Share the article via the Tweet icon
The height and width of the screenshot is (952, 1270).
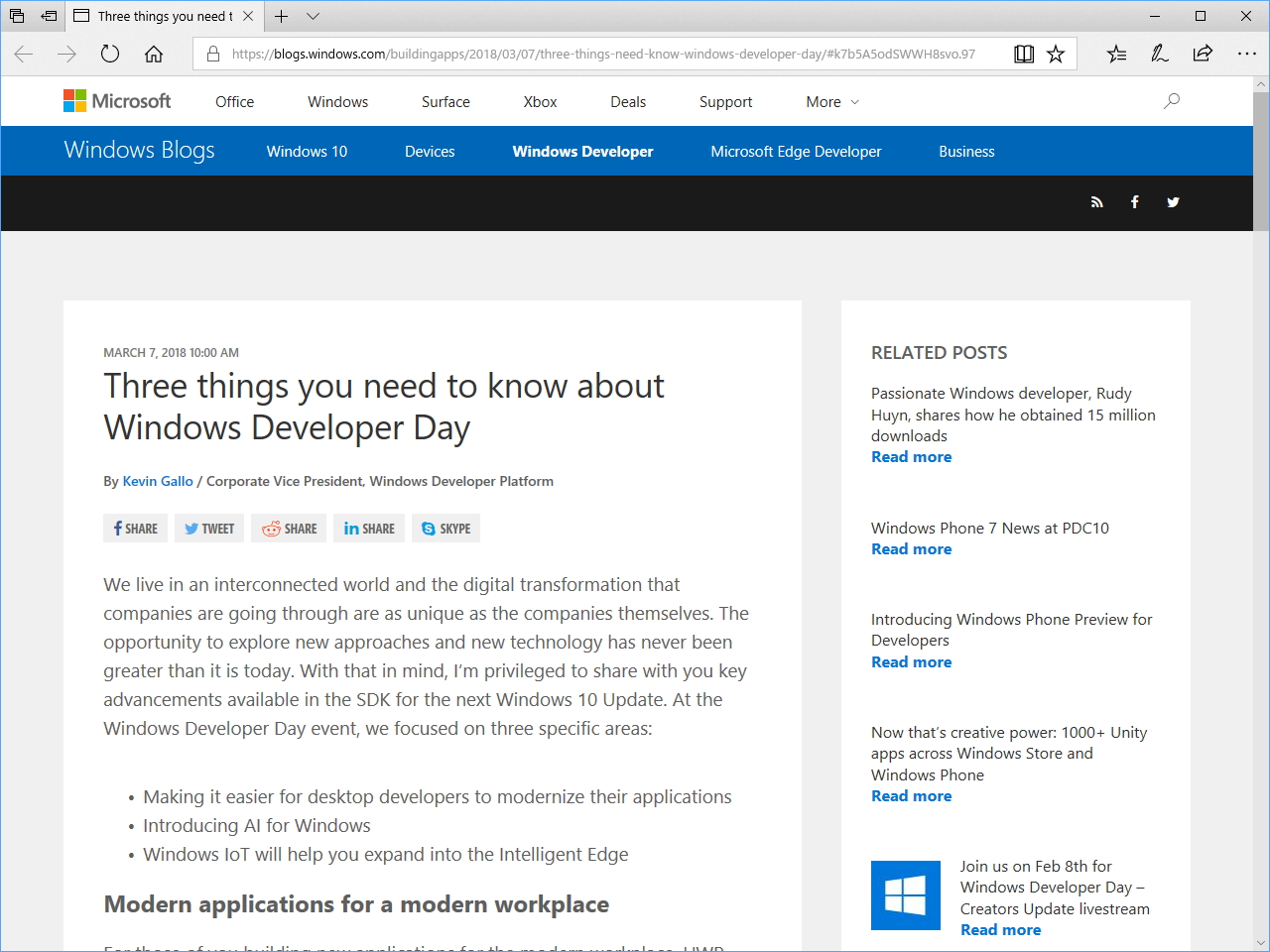pos(208,528)
